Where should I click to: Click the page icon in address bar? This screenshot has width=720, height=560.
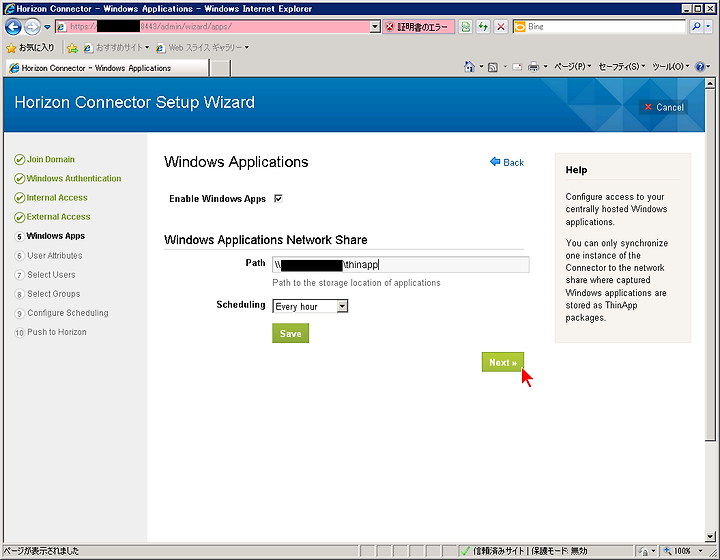(x=62, y=27)
